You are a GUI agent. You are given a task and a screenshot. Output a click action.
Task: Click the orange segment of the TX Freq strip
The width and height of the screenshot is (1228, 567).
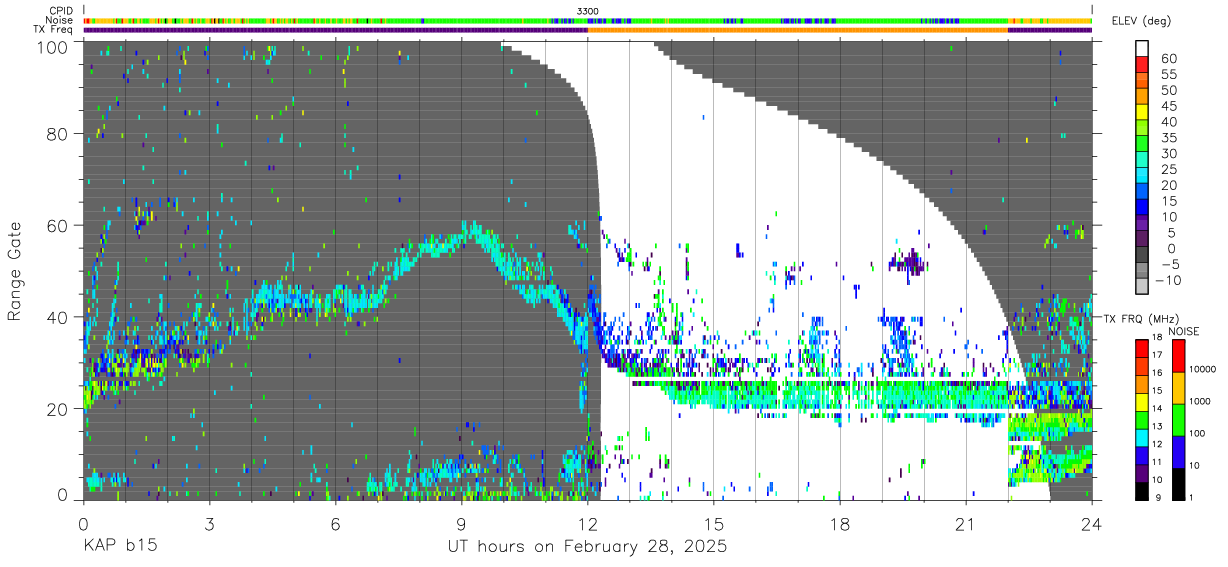[x=797, y=30]
